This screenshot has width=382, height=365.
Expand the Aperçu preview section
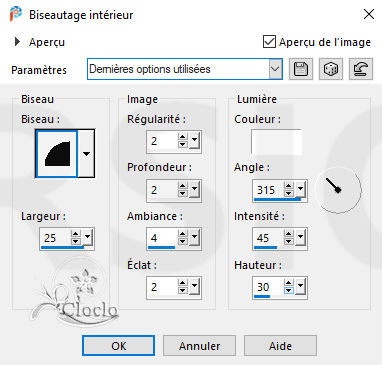click(x=17, y=42)
